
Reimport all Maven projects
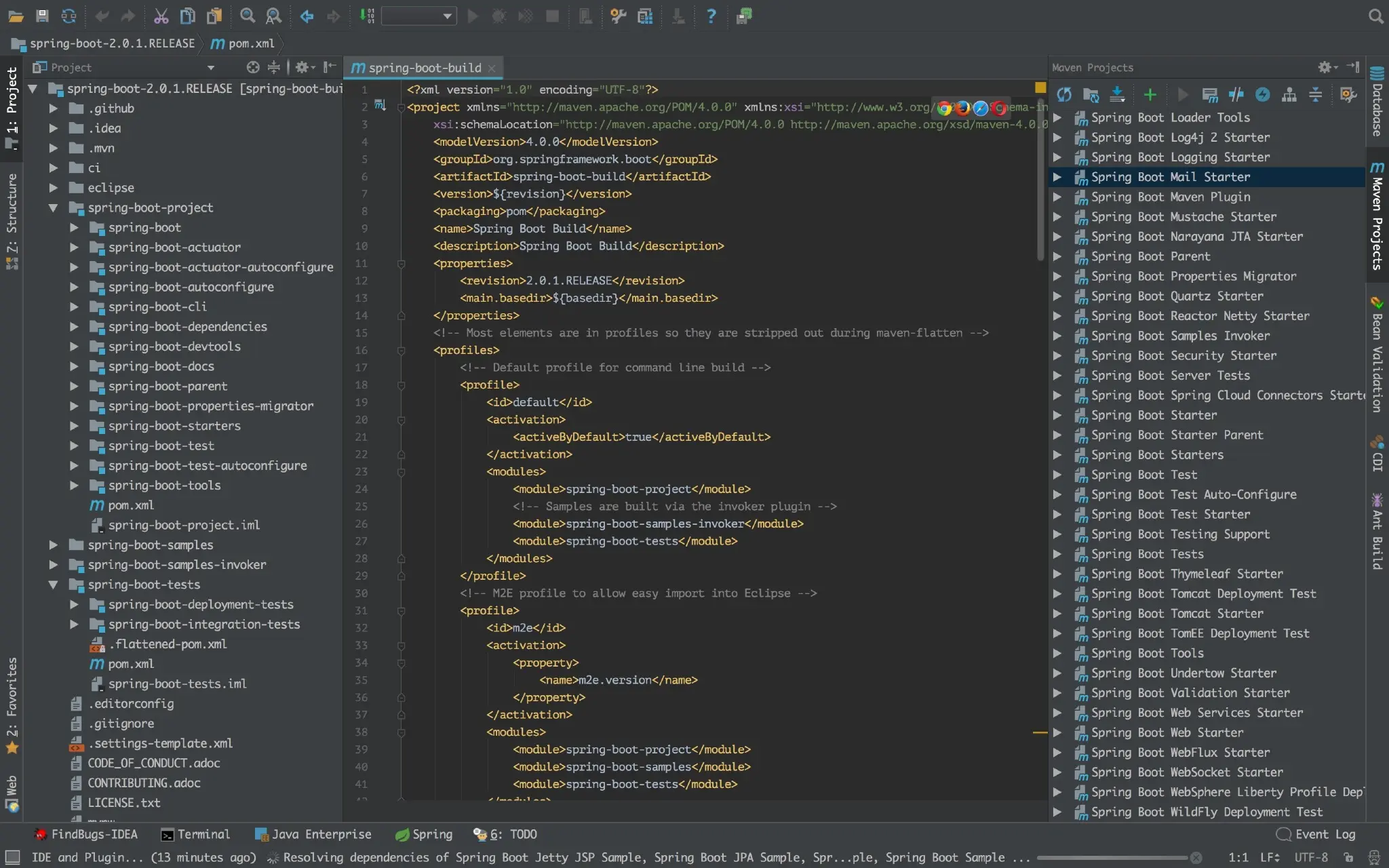(x=1064, y=95)
